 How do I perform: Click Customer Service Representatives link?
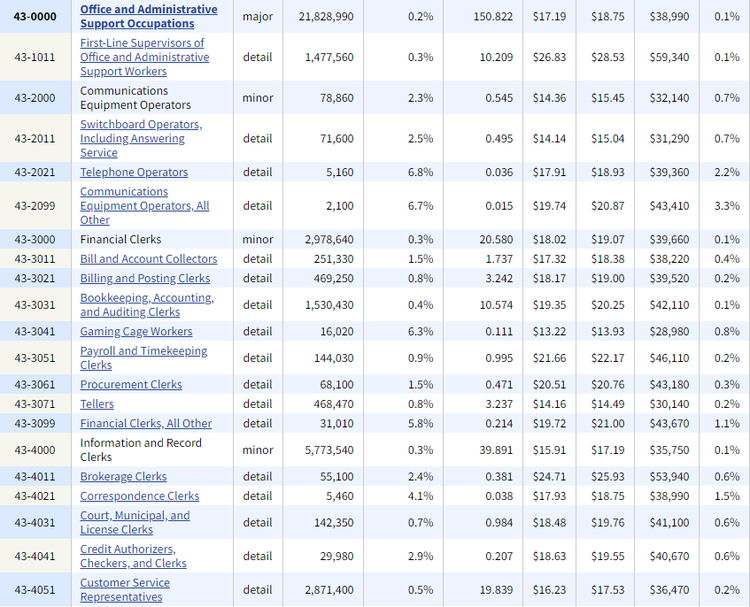click(x=125, y=590)
